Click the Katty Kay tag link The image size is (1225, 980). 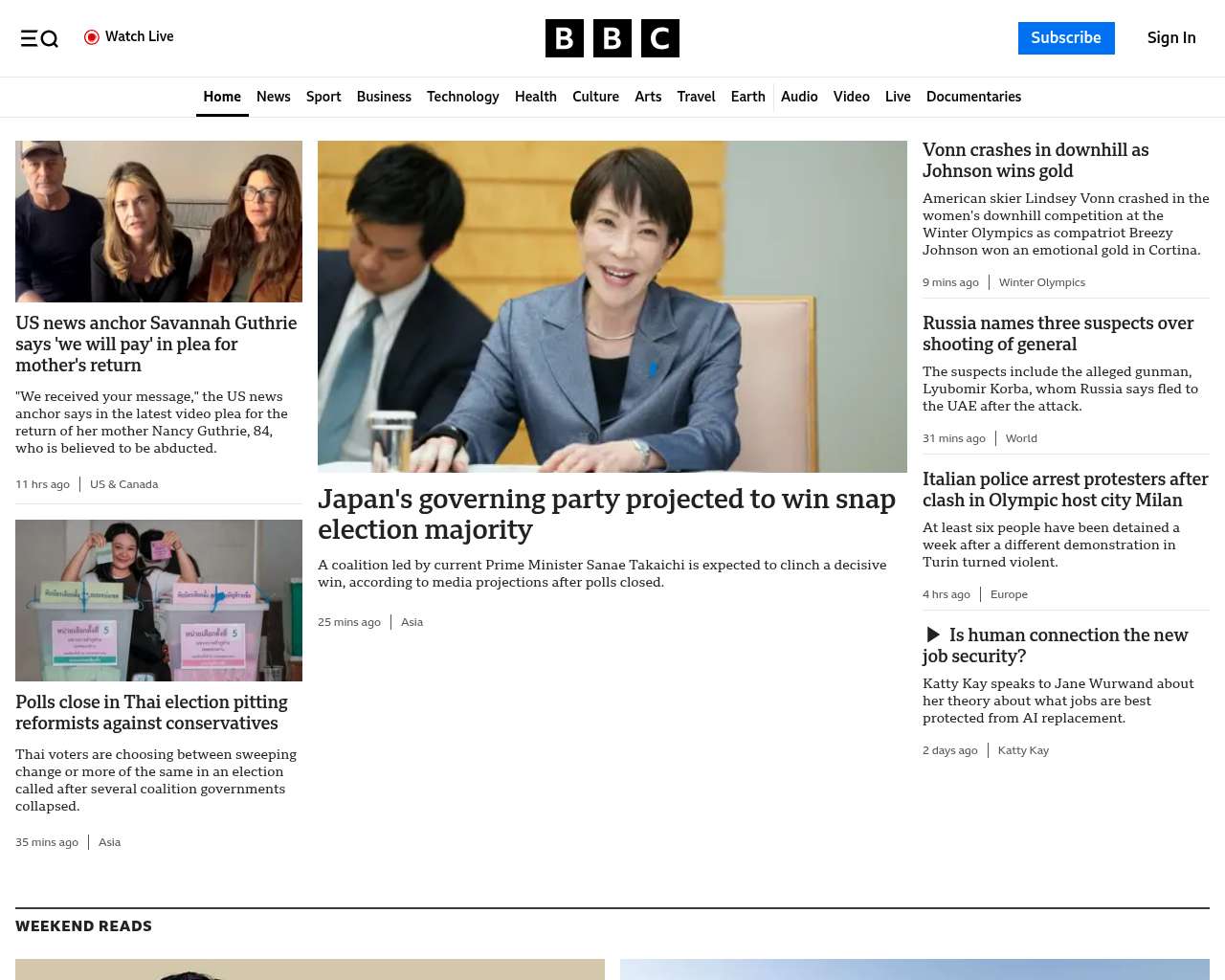click(1023, 750)
